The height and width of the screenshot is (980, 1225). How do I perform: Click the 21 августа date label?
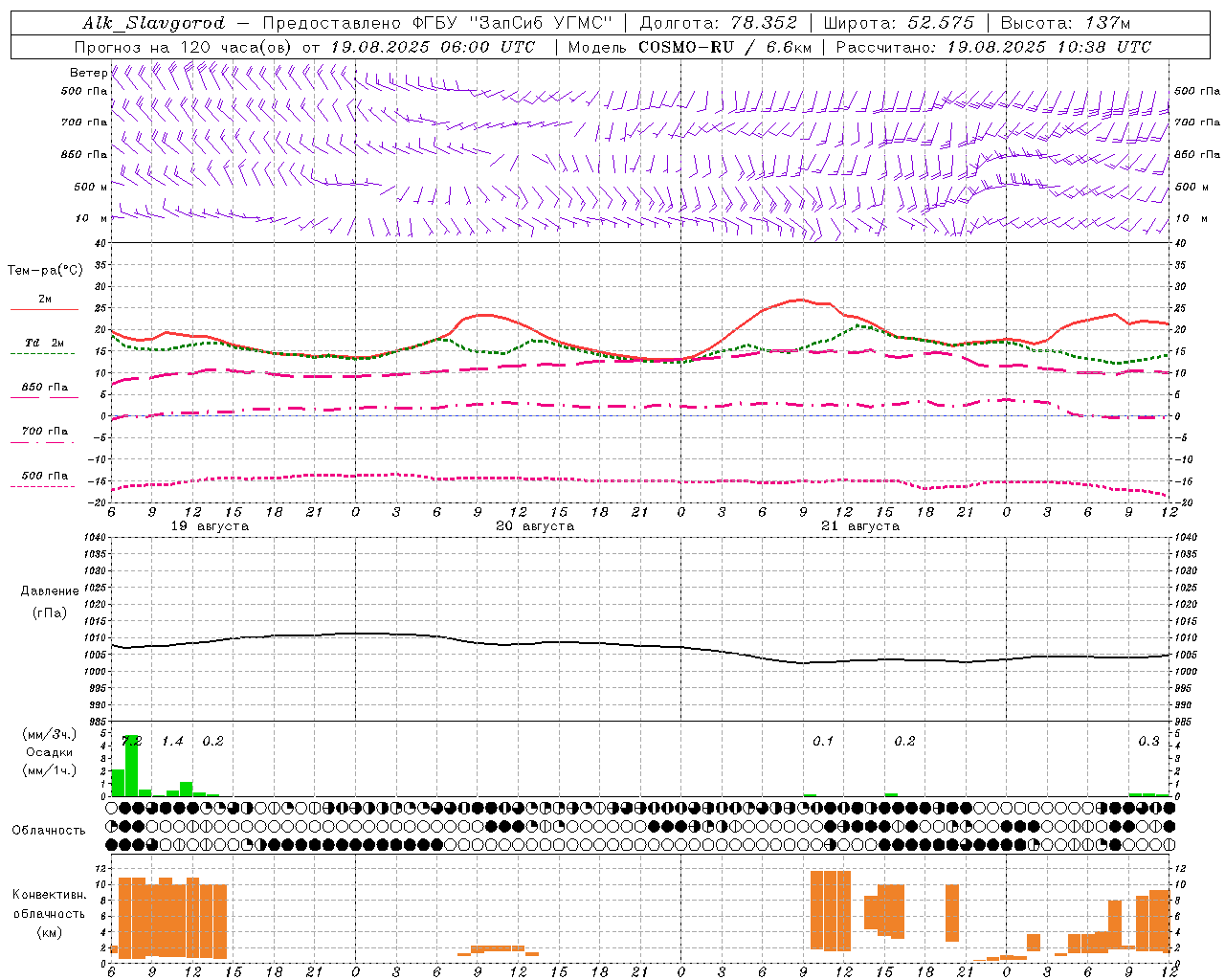pos(860,526)
